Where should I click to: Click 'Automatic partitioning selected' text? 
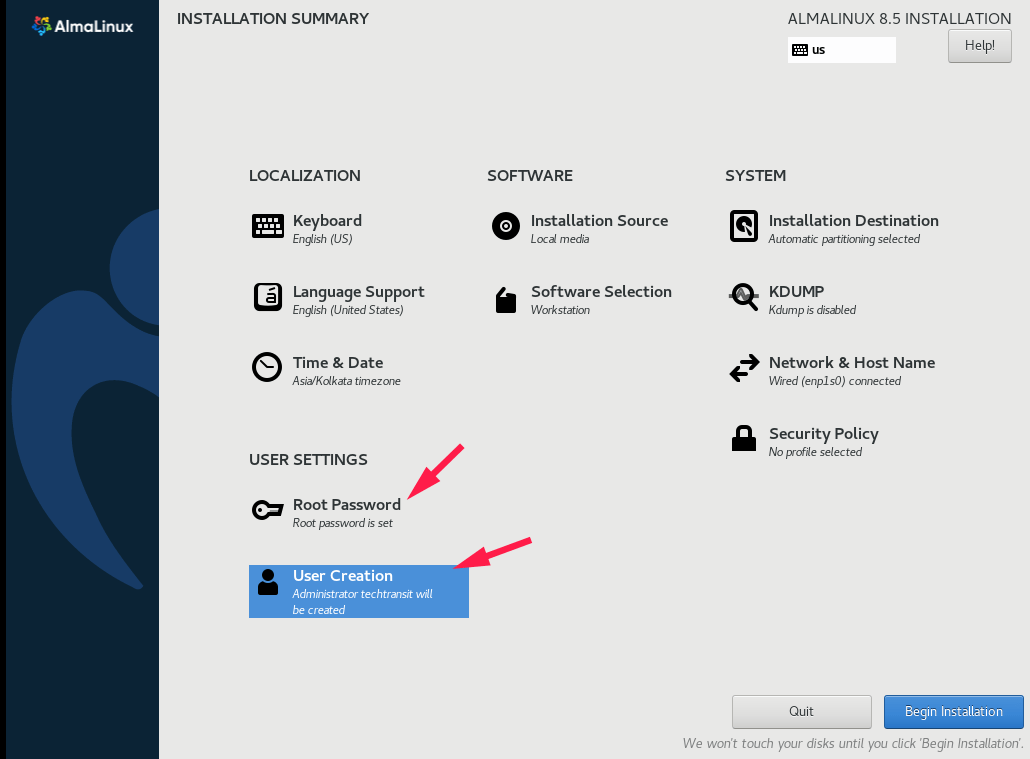(844, 239)
